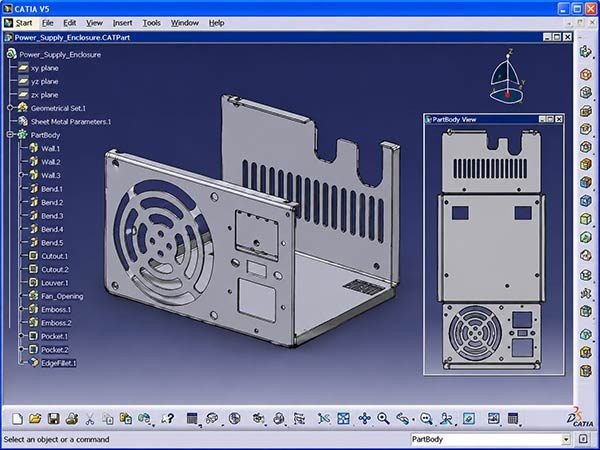Click the New document icon
The height and width of the screenshot is (450, 600).
coord(17,419)
